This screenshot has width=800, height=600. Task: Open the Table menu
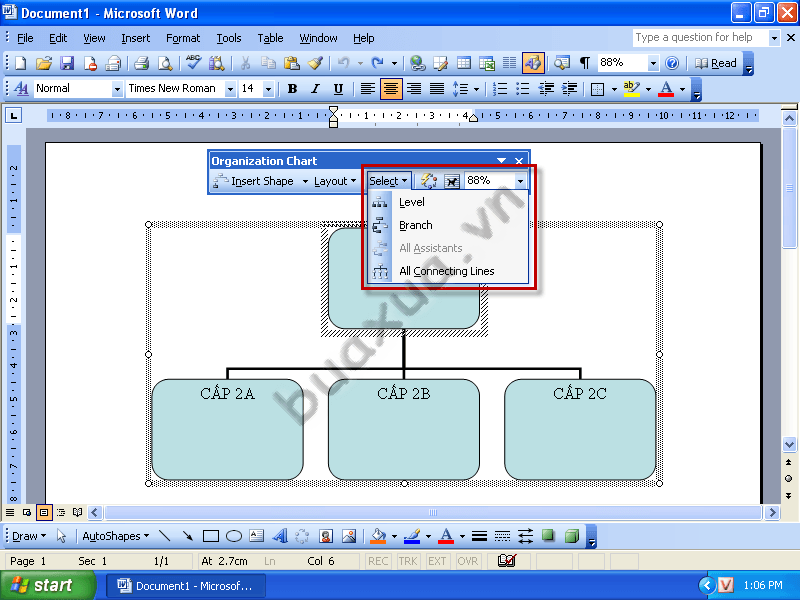pyautogui.click(x=270, y=38)
